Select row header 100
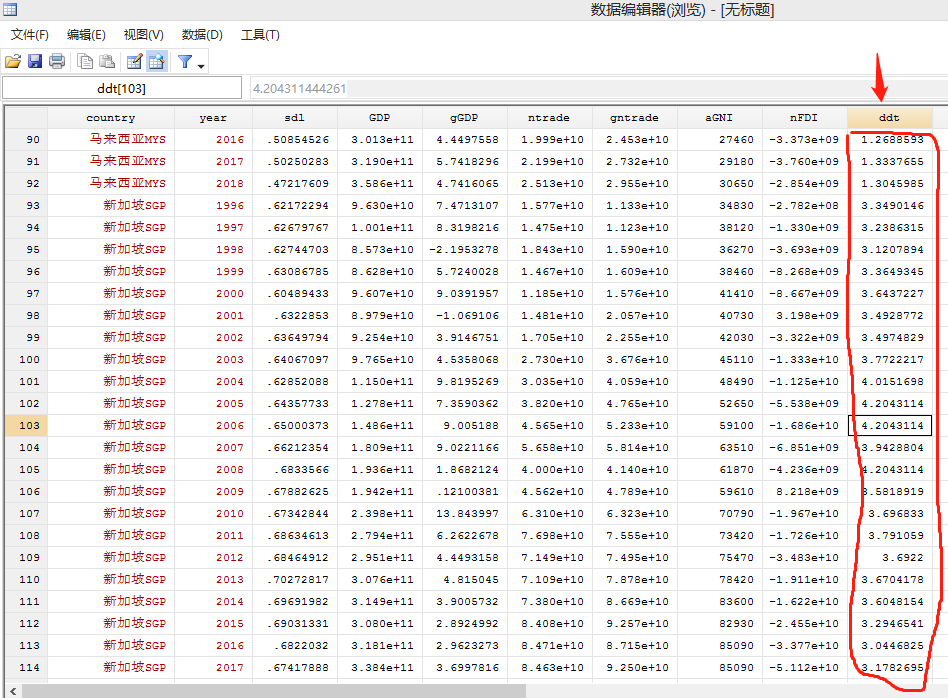The height and width of the screenshot is (698, 948). click(x=27, y=359)
